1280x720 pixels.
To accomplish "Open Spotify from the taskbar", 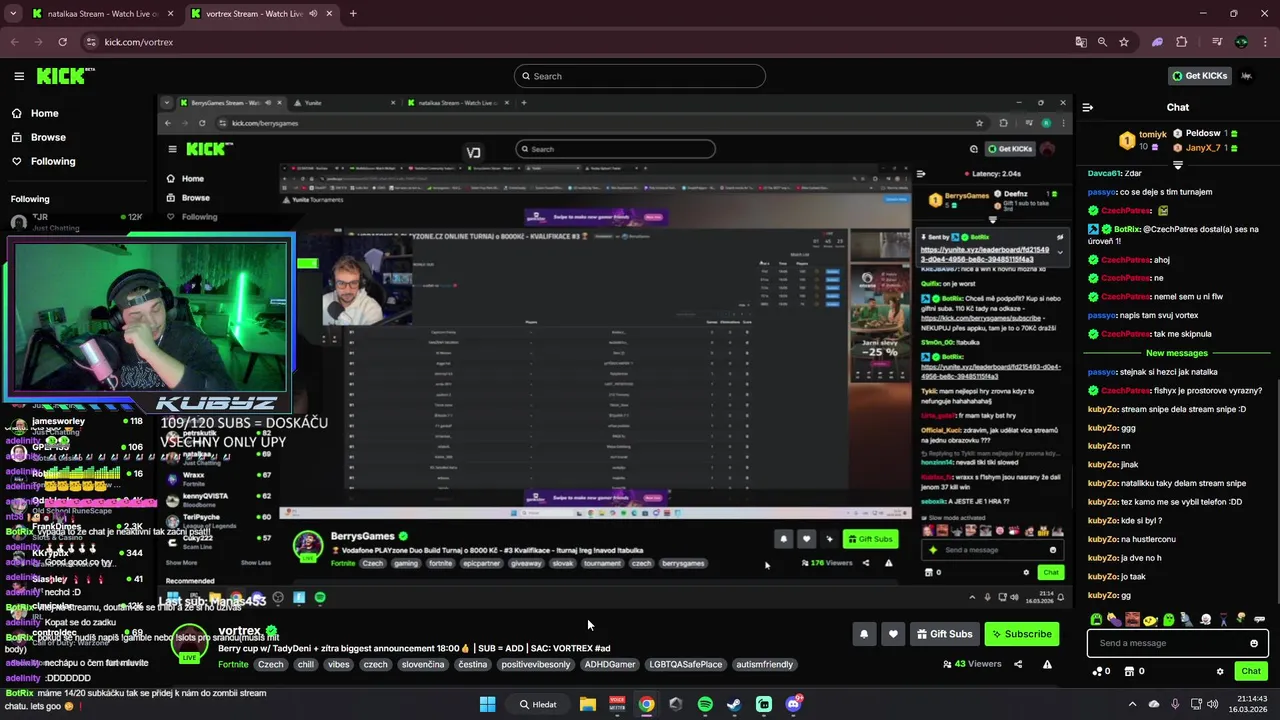I will [705, 704].
